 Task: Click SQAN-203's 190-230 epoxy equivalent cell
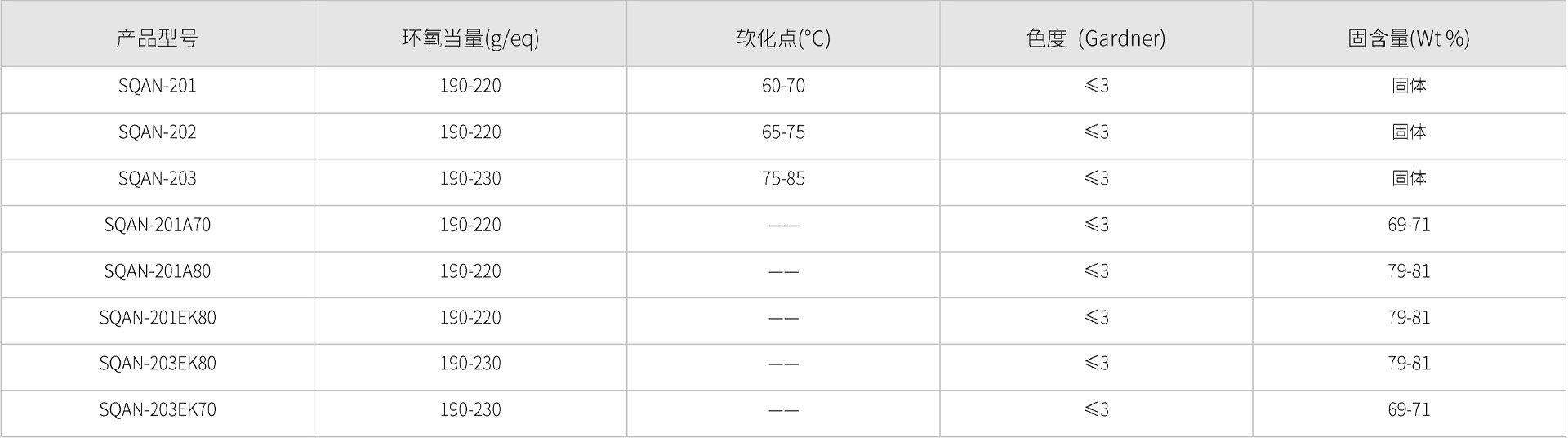tap(470, 178)
